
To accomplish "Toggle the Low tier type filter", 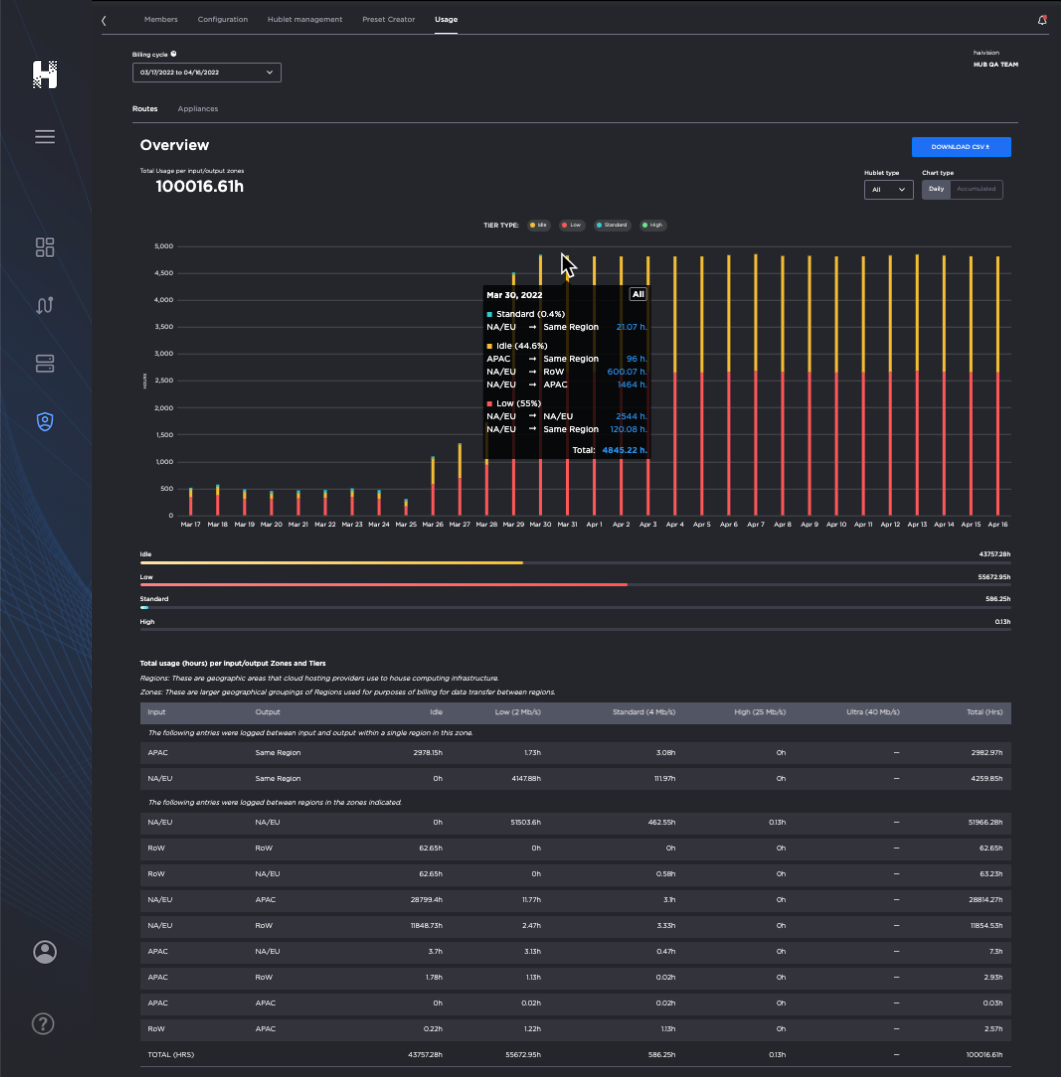I will pos(572,225).
